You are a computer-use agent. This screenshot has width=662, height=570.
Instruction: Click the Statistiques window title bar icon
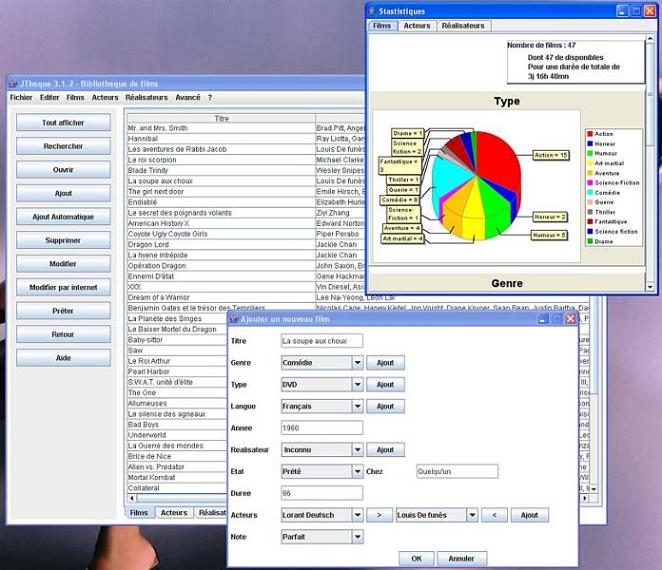click(372, 11)
